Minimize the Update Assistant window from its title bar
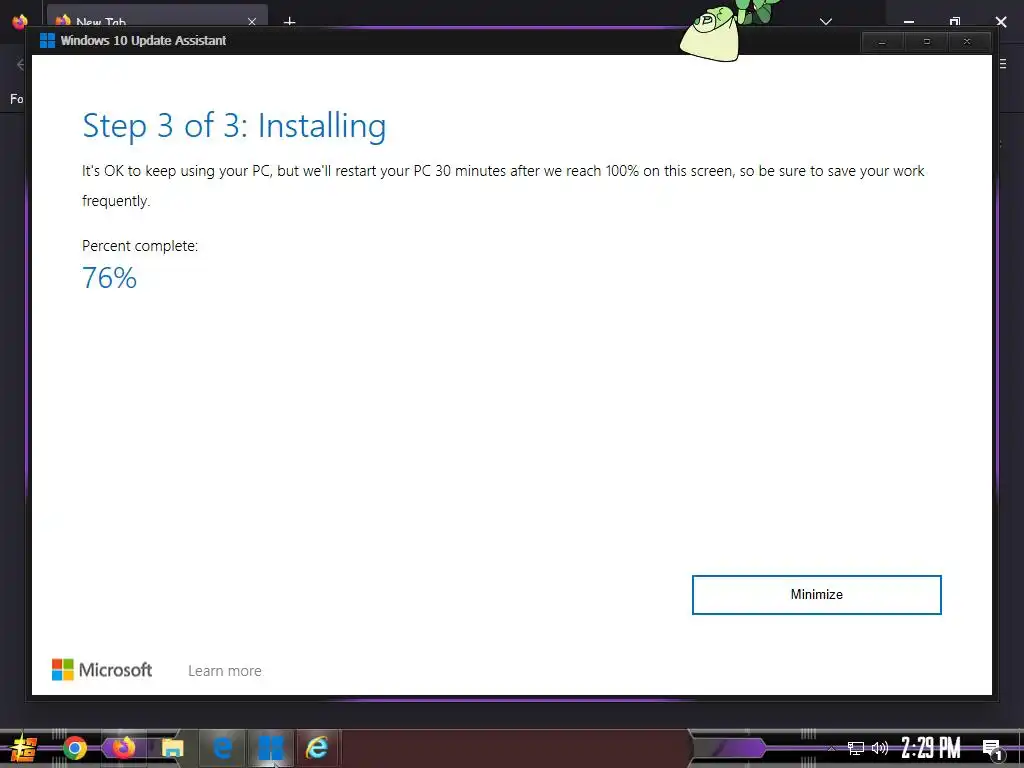The width and height of the screenshot is (1024, 768). [882, 42]
